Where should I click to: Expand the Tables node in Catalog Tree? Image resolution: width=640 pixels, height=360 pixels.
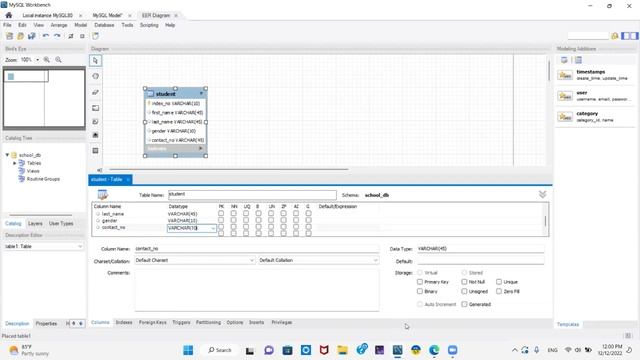pyautogui.click(x=15, y=163)
